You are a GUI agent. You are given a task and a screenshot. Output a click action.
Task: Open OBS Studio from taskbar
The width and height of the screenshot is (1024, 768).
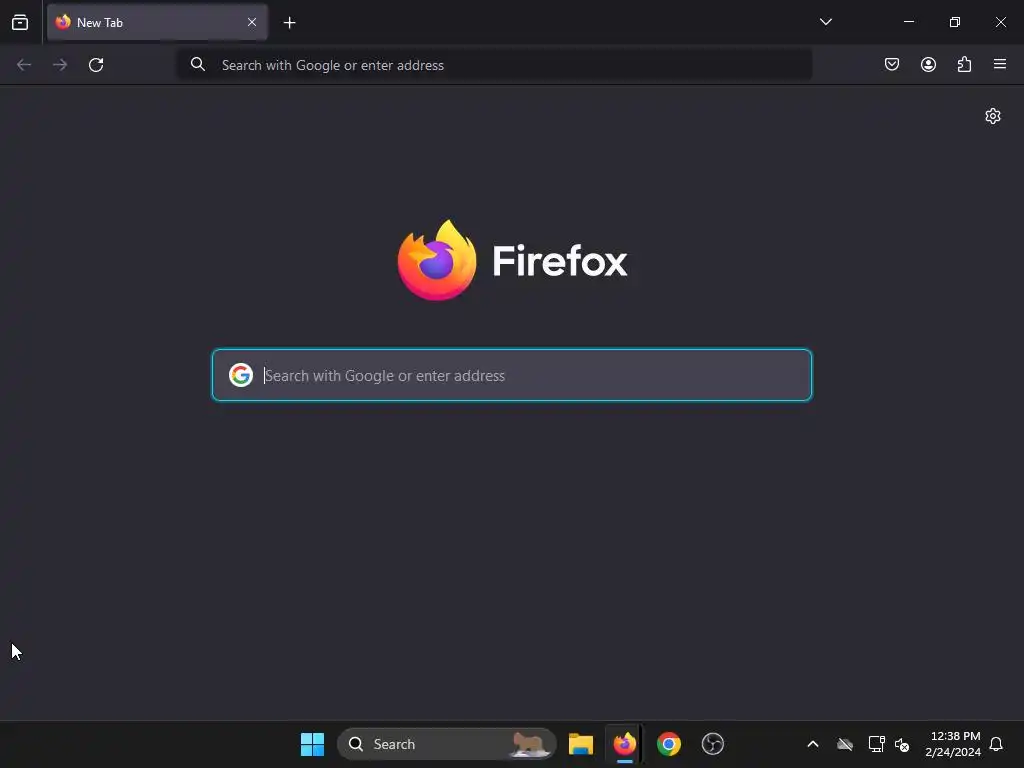click(x=712, y=744)
